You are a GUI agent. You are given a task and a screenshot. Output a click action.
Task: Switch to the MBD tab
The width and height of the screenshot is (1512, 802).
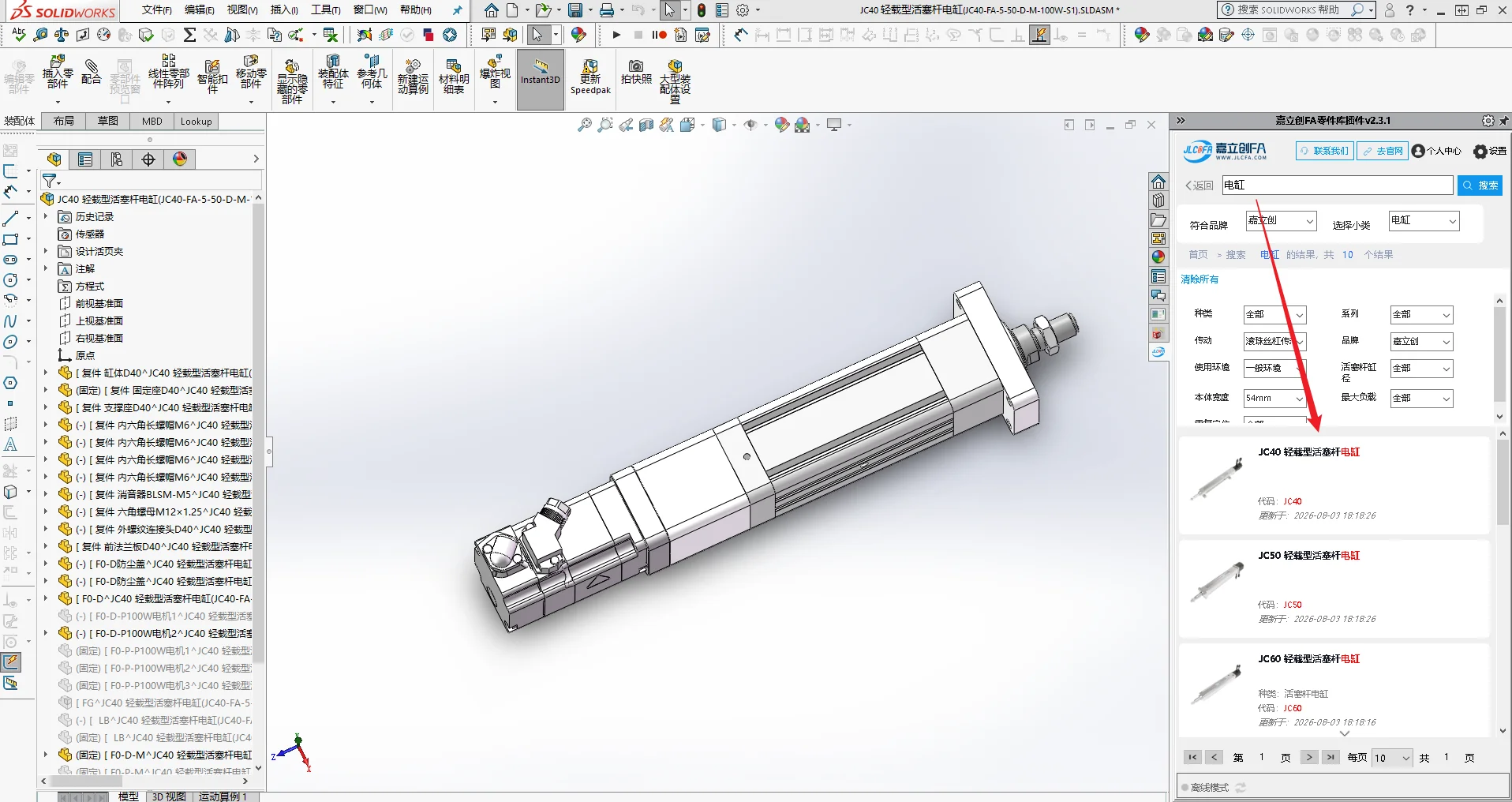(152, 122)
